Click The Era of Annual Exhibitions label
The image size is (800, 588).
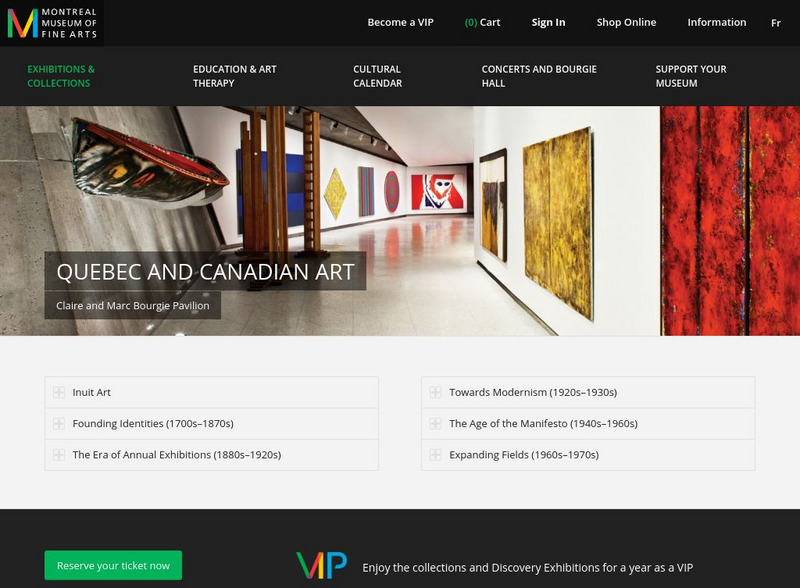(177, 455)
